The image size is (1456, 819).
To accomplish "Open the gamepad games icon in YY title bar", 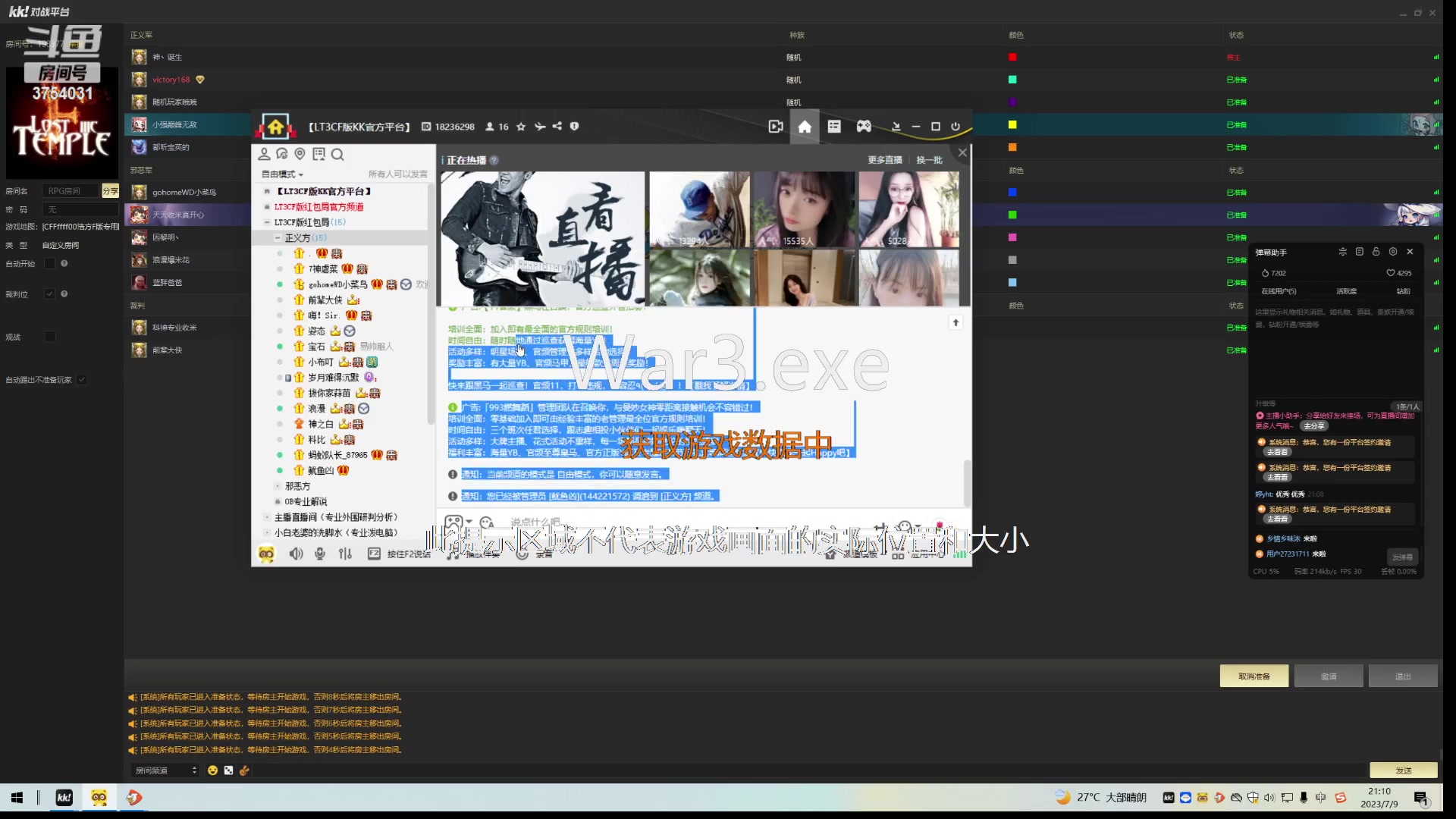I will [x=864, y=127].
